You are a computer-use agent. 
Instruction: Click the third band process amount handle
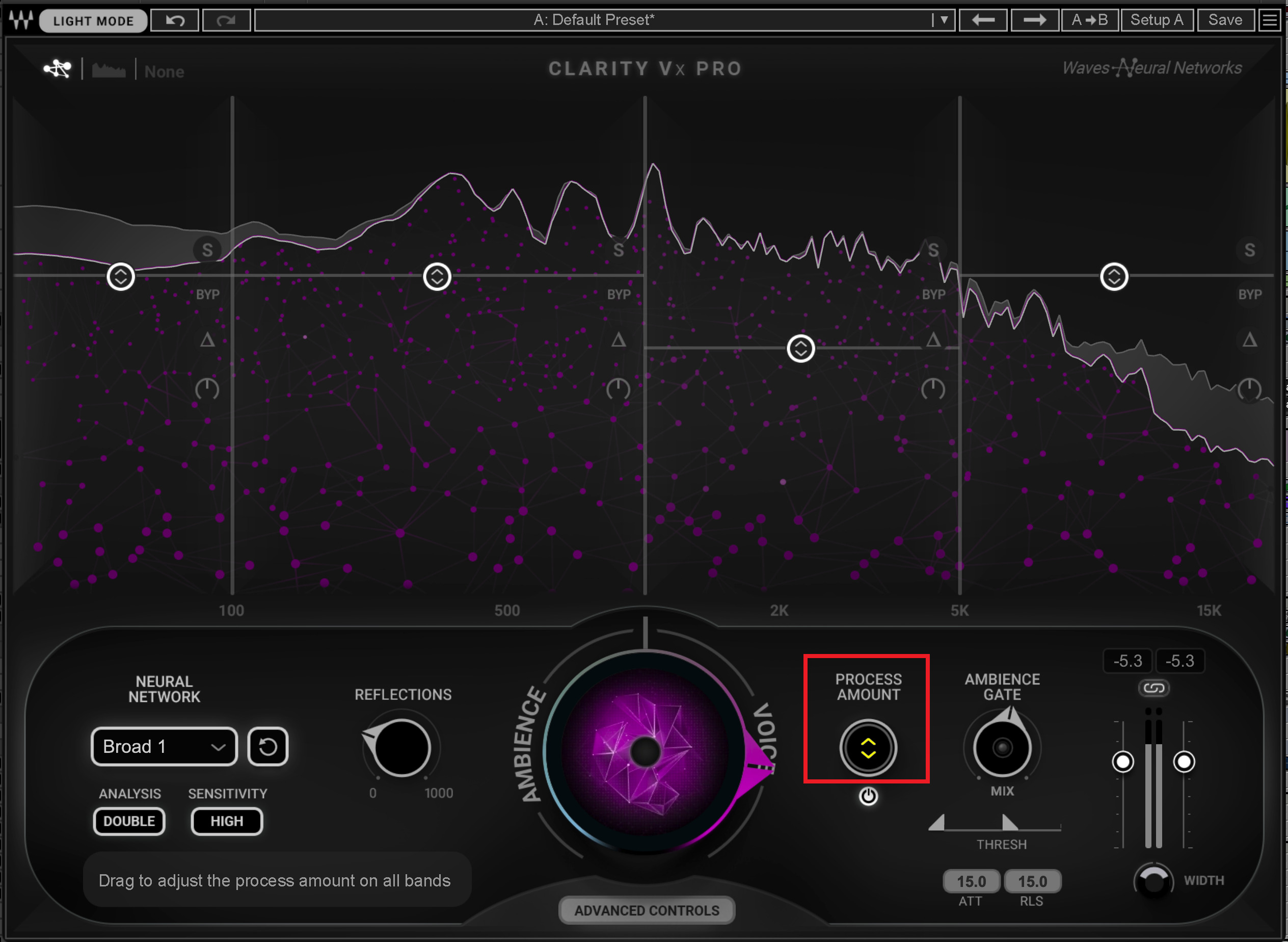[801, 348]
